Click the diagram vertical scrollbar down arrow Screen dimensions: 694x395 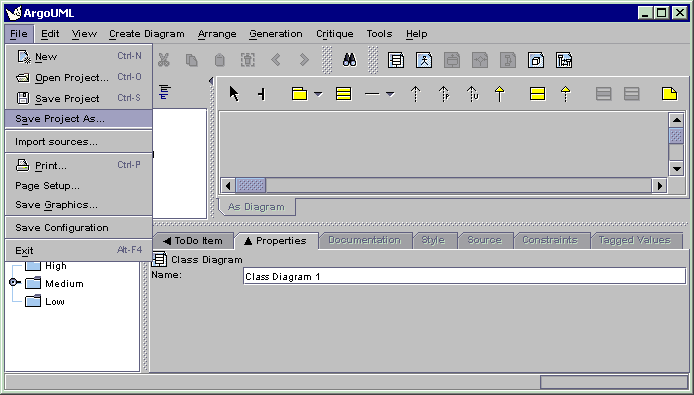point(676,168)
